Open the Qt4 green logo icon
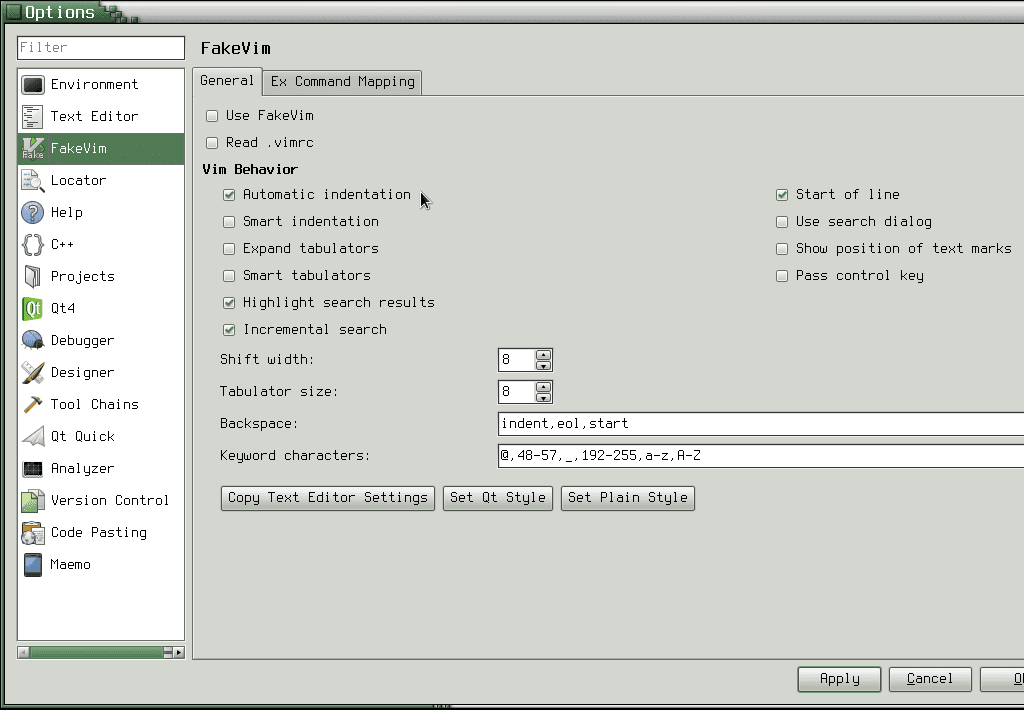This screenshot has width=1024, height=710. 33,308
